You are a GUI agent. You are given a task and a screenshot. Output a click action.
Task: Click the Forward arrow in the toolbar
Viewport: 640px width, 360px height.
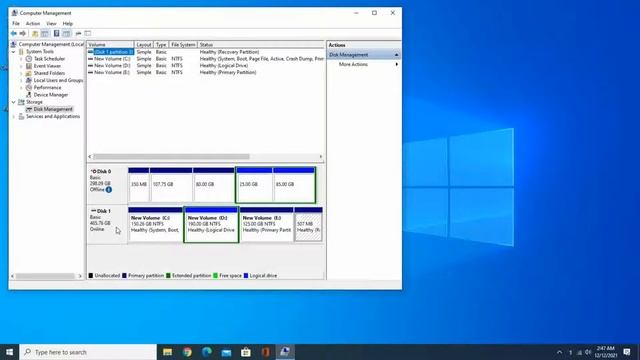coord(23,33)
